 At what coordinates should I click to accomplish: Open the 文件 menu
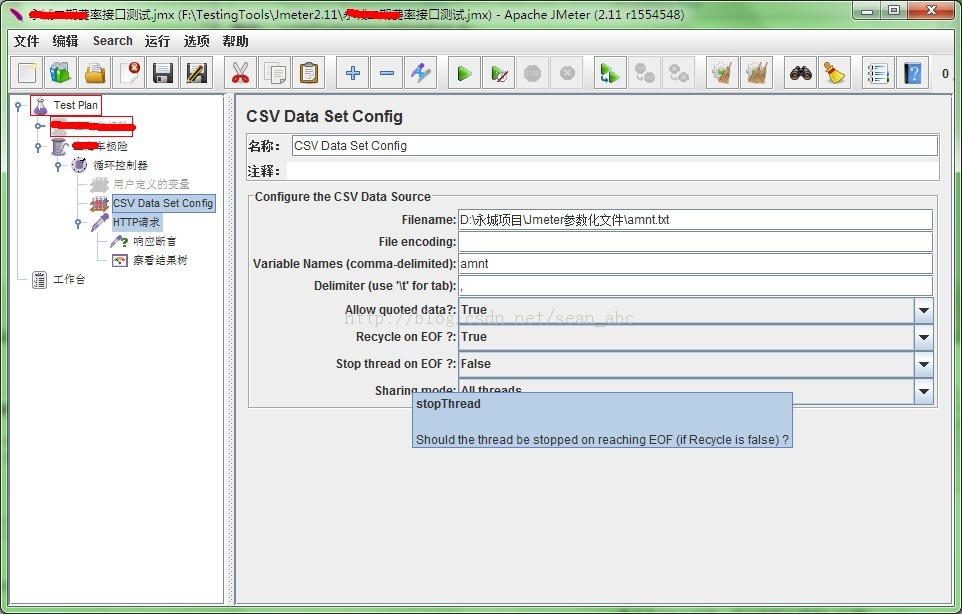(26, 41)
